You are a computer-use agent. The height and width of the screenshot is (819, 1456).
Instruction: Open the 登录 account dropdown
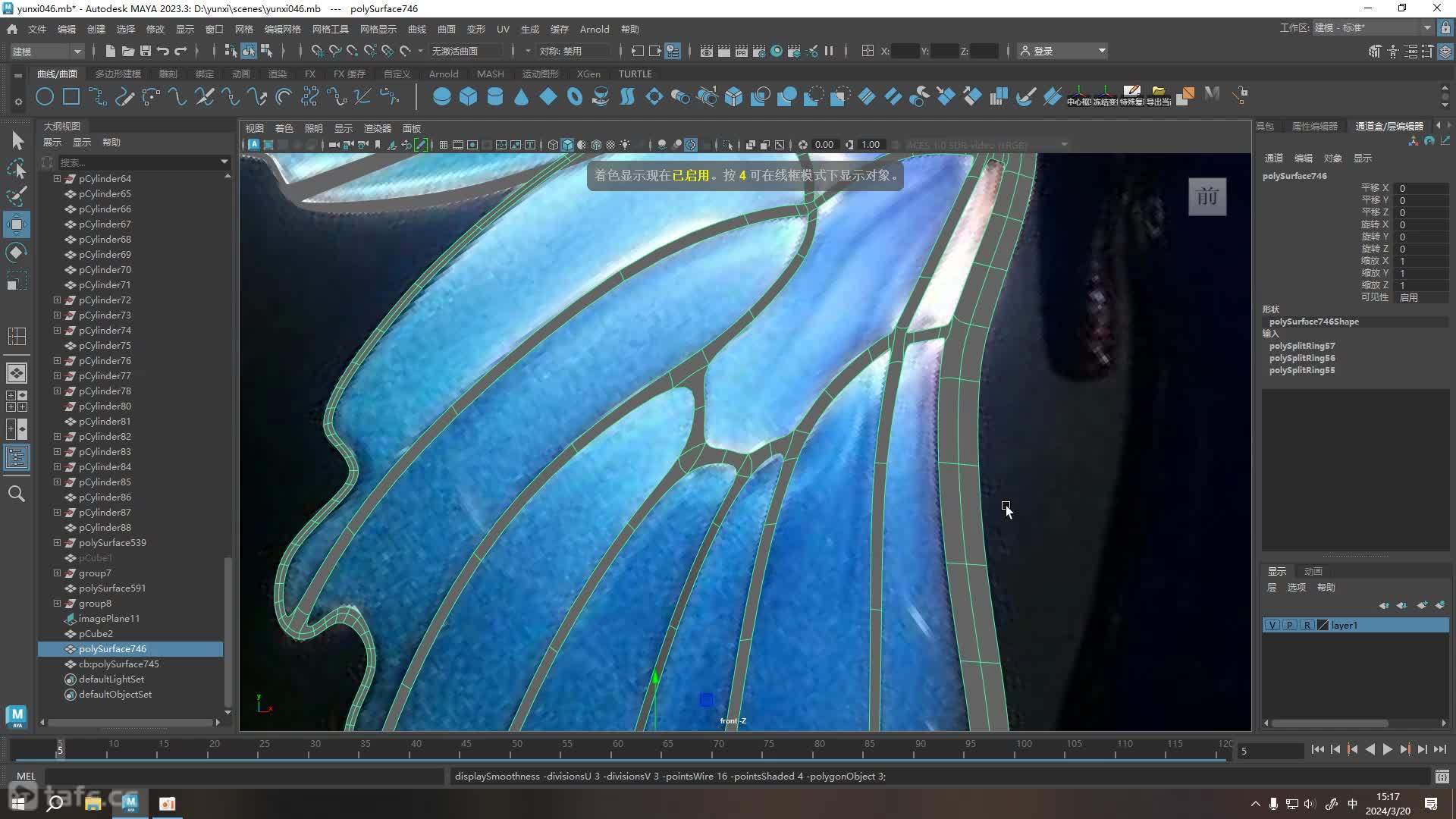pos(1063,51)
